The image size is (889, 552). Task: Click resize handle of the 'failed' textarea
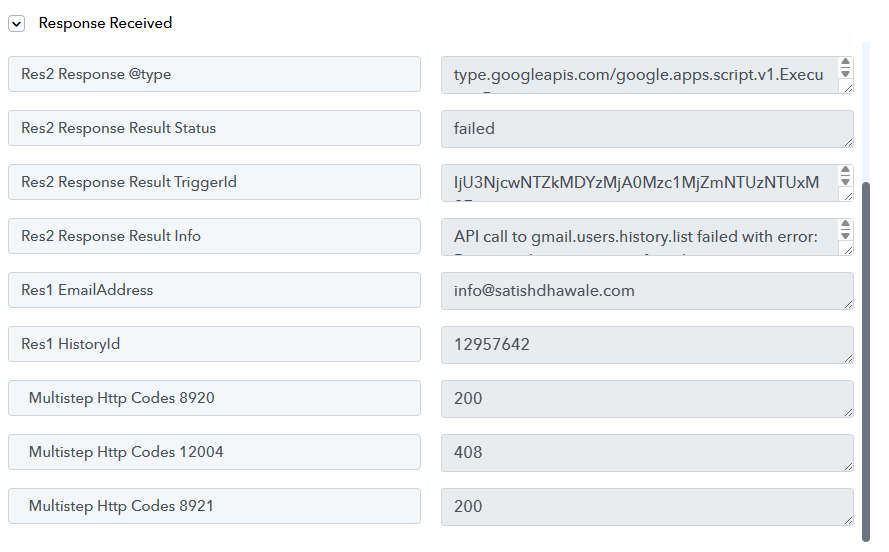pos(848,142)
